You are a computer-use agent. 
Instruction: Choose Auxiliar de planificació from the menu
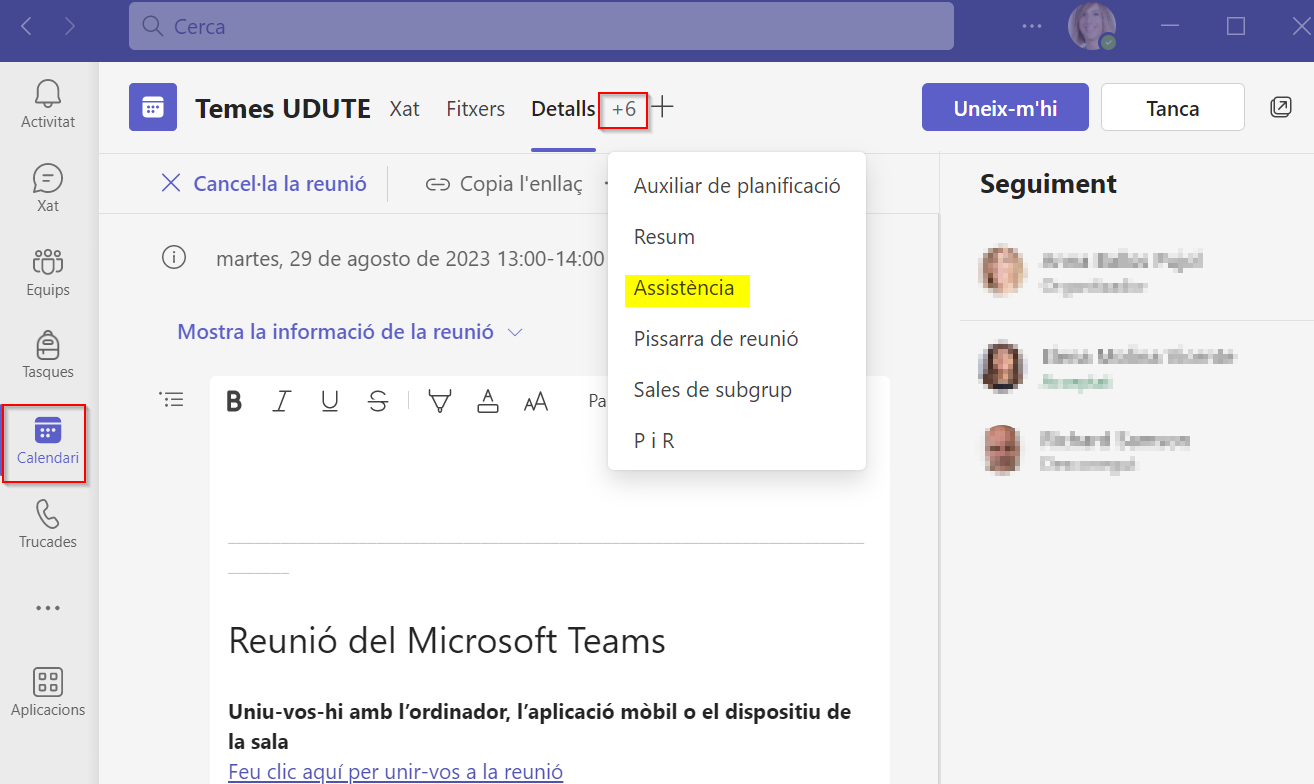pyautogui.click(x=737, y=186)
